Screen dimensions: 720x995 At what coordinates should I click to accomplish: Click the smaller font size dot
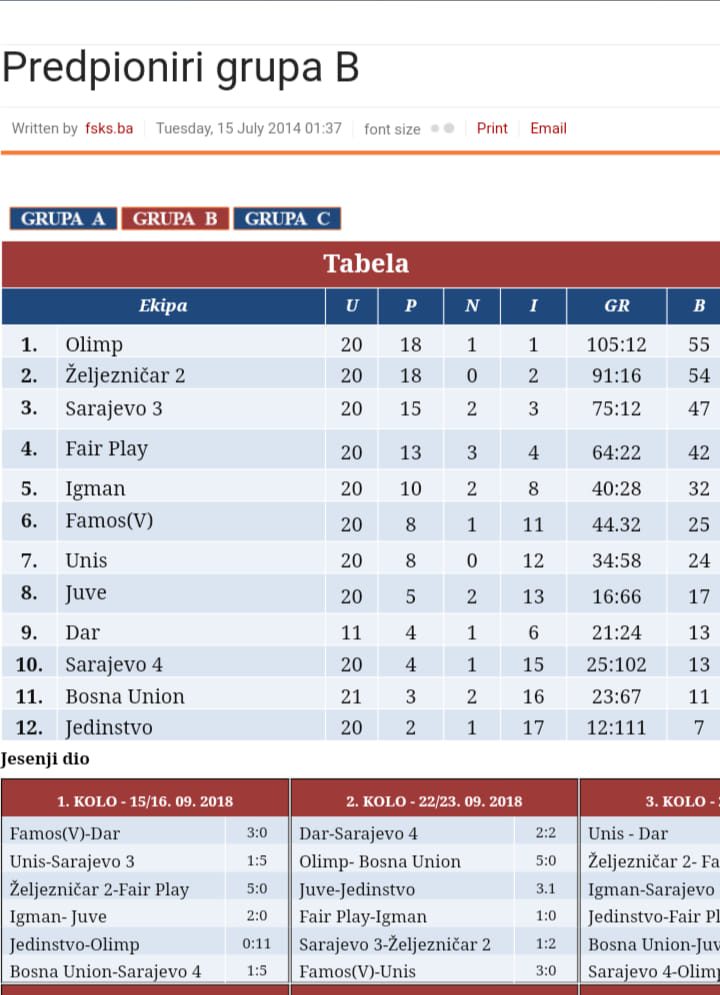pos(435,128)
